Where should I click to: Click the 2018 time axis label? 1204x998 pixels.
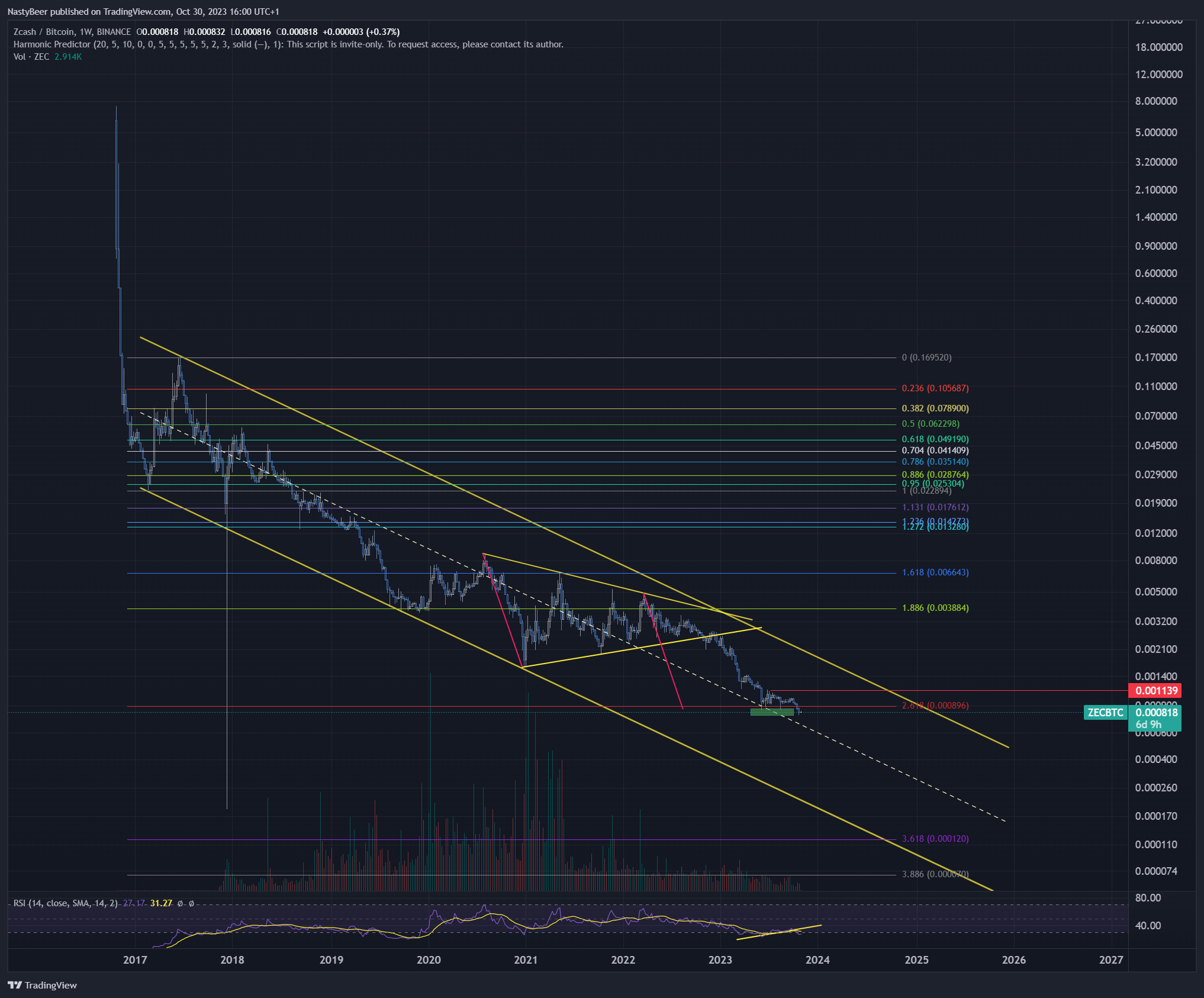(x=232, y=960)
